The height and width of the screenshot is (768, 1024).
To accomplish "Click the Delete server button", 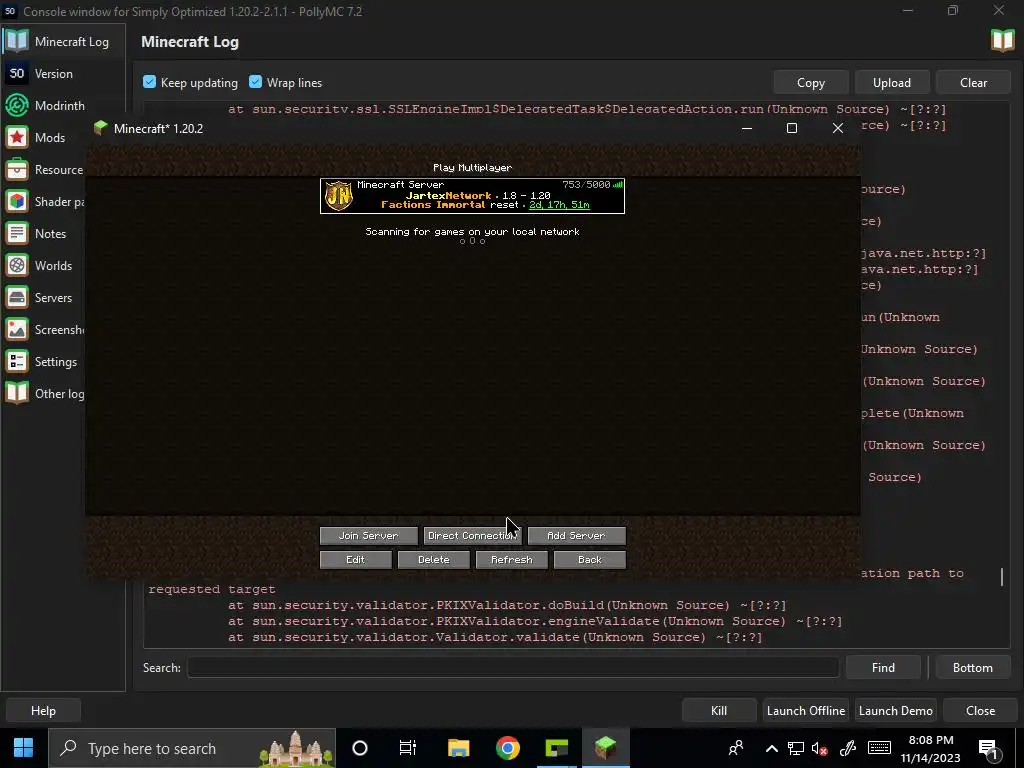I will [434, 560].
